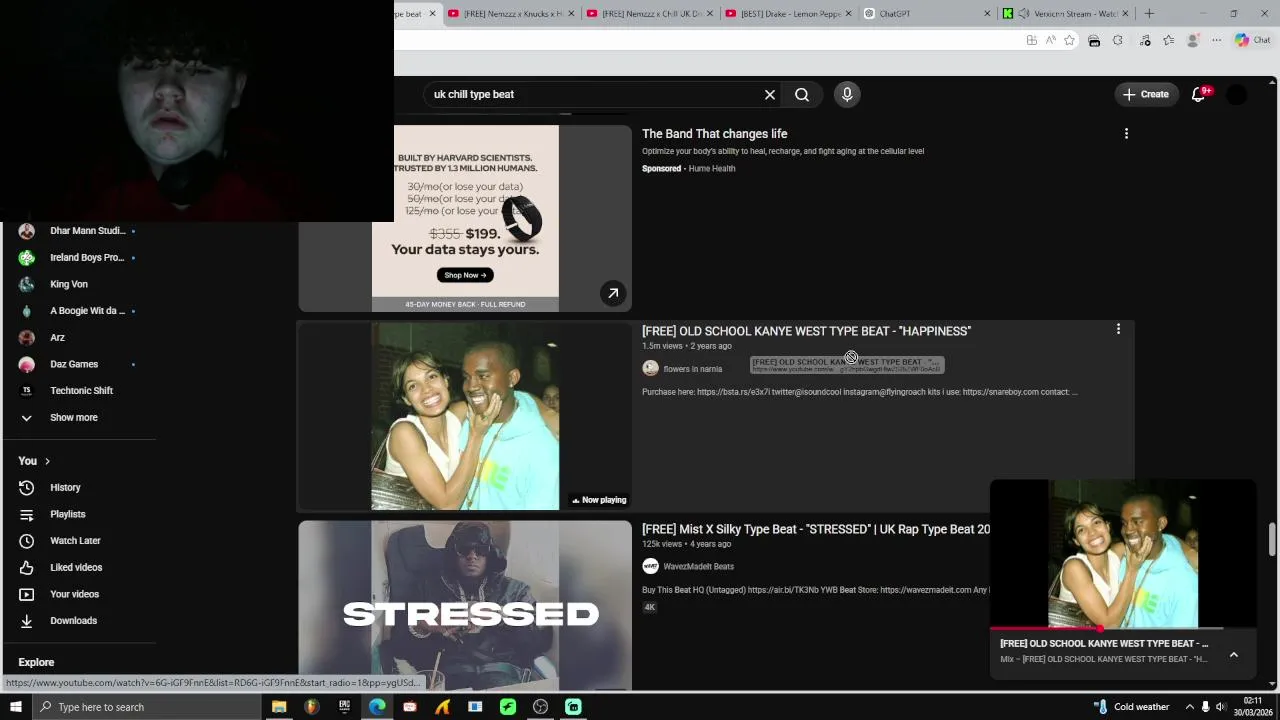Close the ChatGPT browser tab

click(x=987, y=13)
